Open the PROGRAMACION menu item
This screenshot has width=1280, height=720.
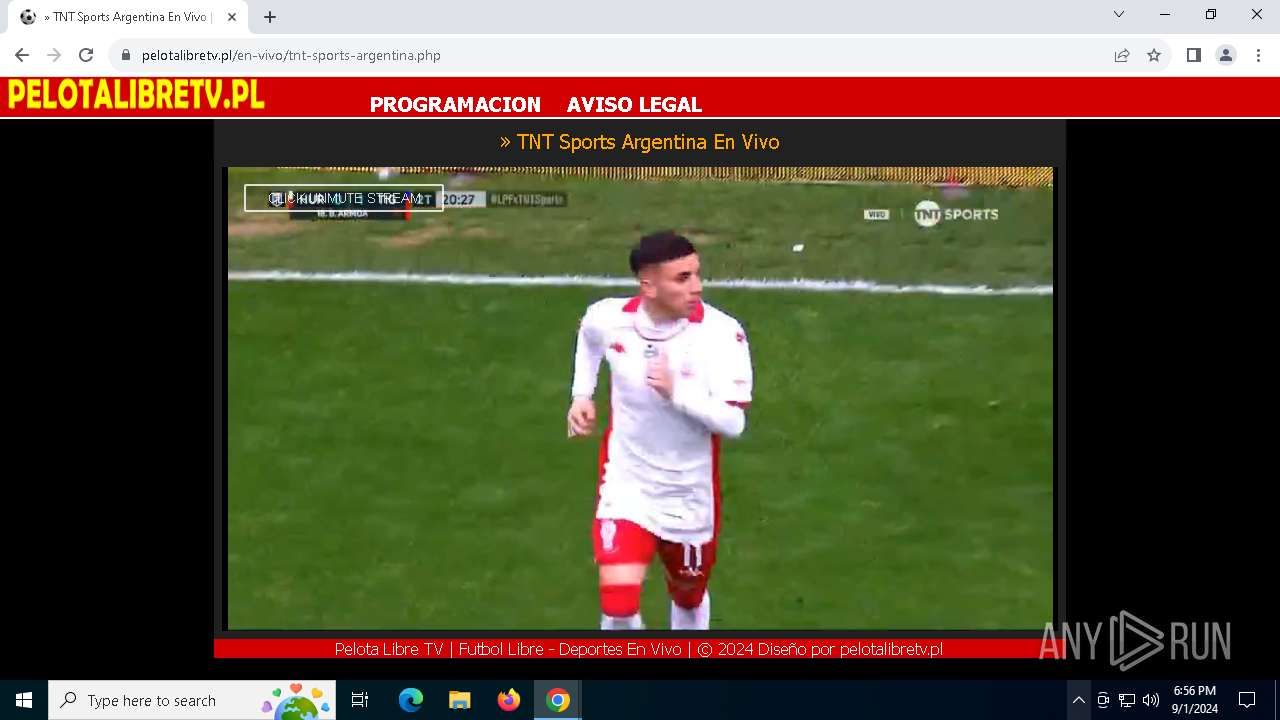pos(455,104)
